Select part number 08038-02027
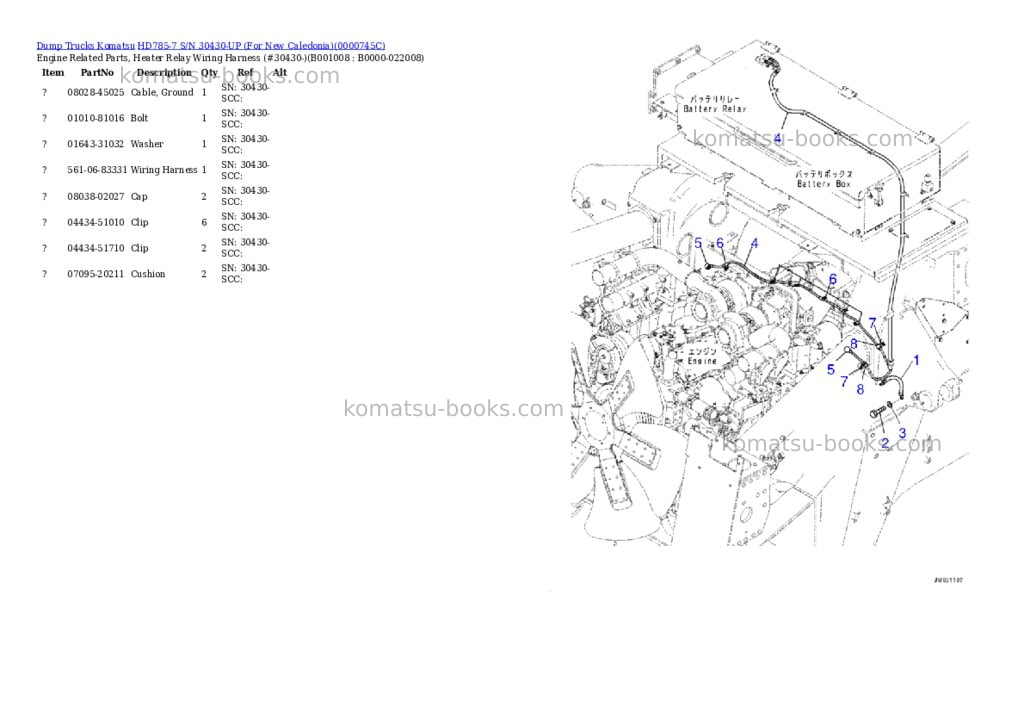 (x=95, y=197)
